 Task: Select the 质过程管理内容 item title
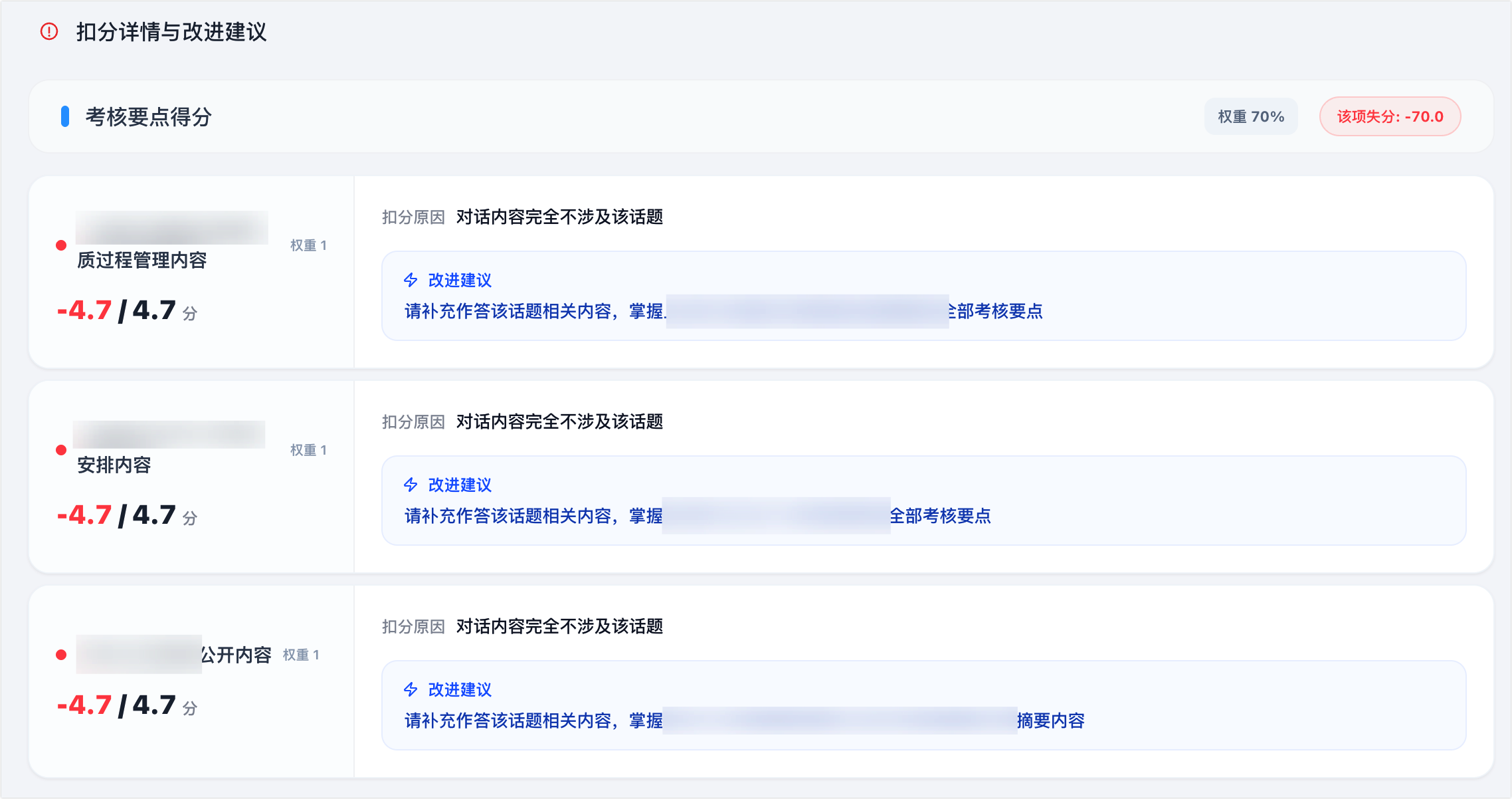(142, 260)
